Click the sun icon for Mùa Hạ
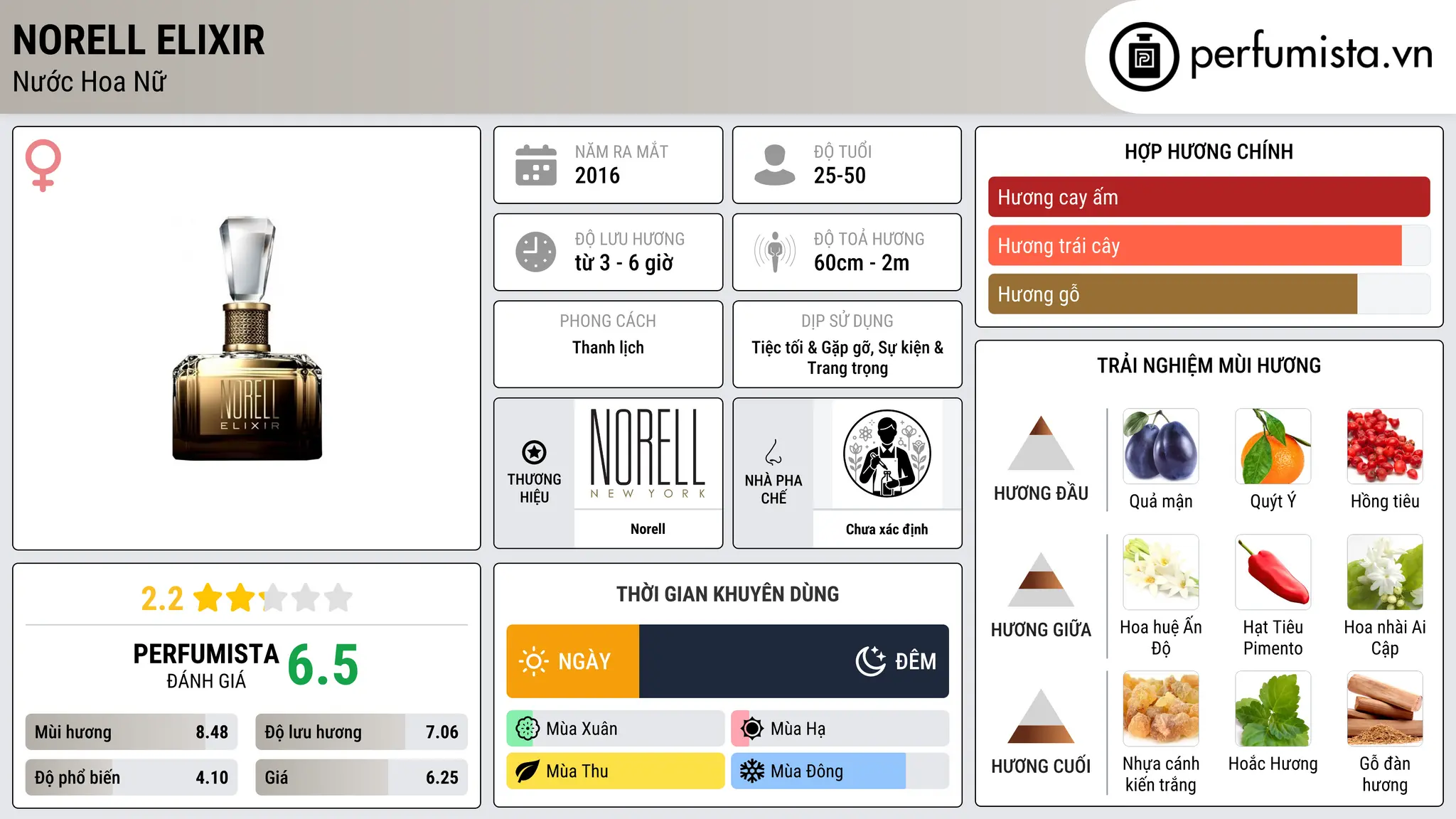Image resolution: width=1456 pixels, height=819 pixels. pyautogui.click(x=751, y=729)
